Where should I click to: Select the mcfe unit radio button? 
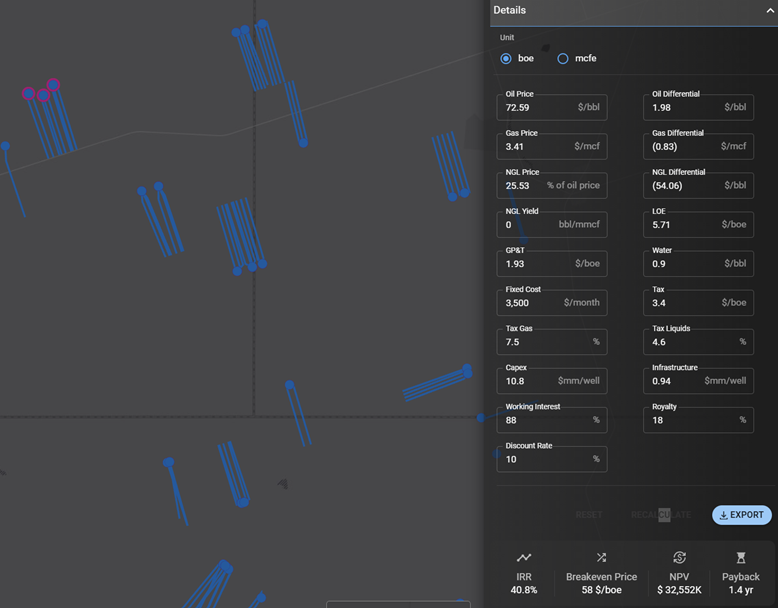click(x=563, y=59)
